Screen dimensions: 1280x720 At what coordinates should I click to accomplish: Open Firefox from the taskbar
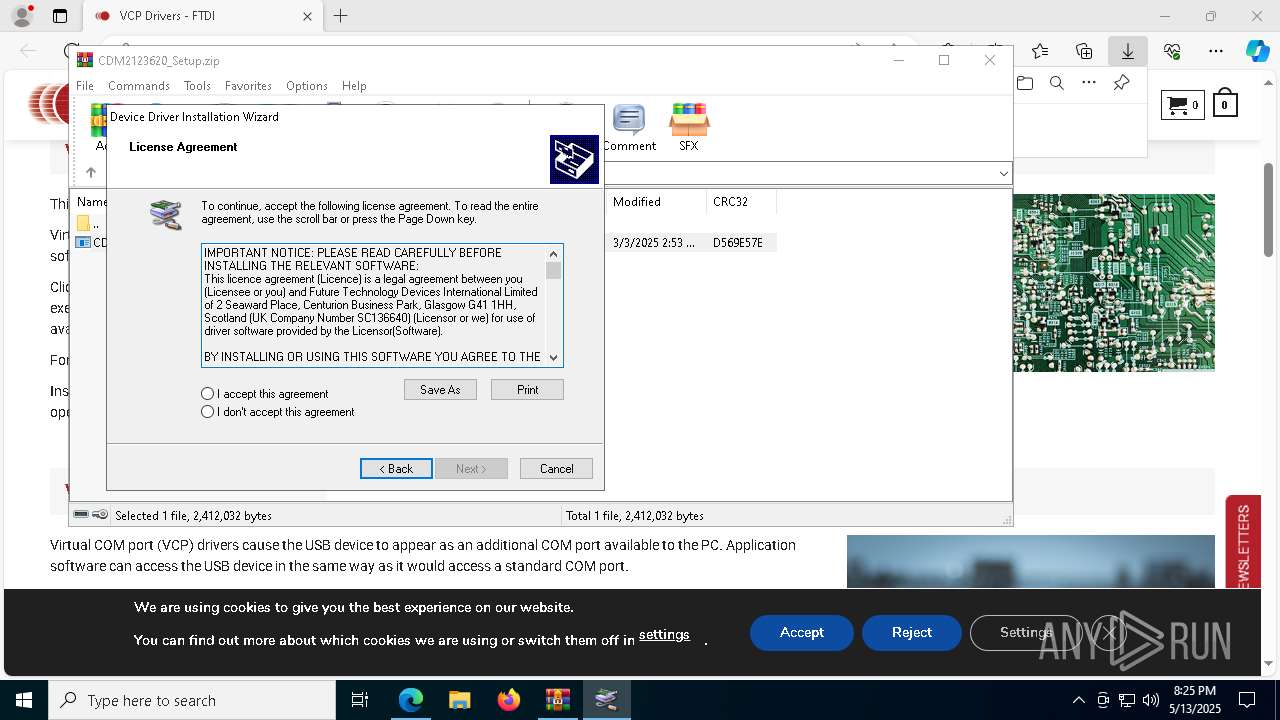[508, 700]
